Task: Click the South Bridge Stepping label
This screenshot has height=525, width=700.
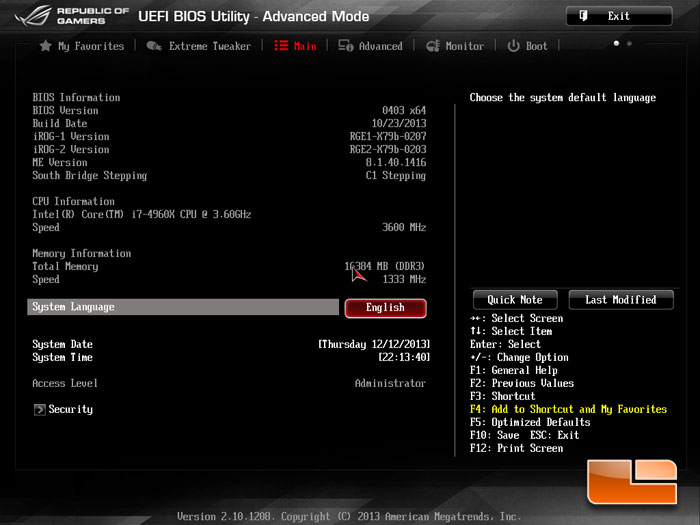Action: point(89,175)
